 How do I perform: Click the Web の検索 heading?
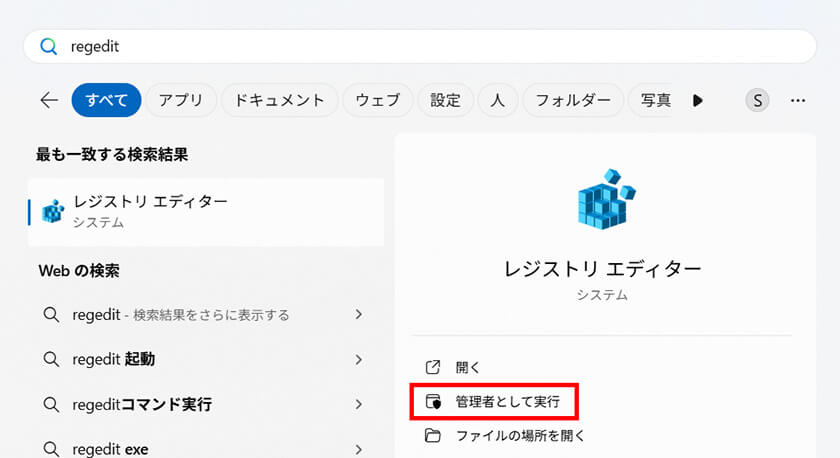click(x=79, y=271)
